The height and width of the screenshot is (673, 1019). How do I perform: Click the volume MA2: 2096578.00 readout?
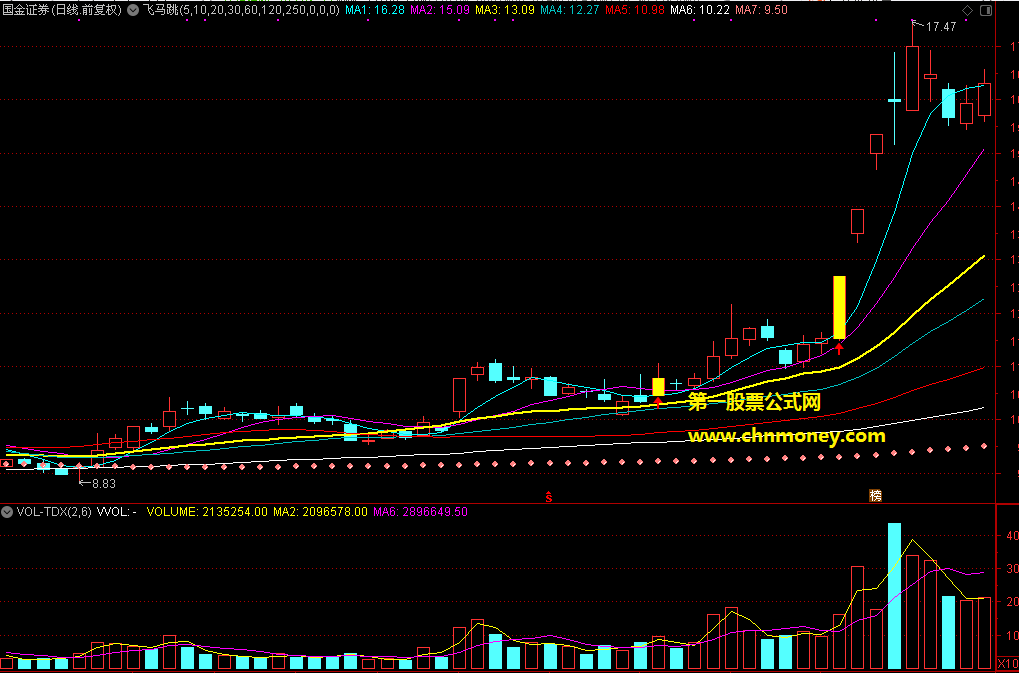click(320, 512)
